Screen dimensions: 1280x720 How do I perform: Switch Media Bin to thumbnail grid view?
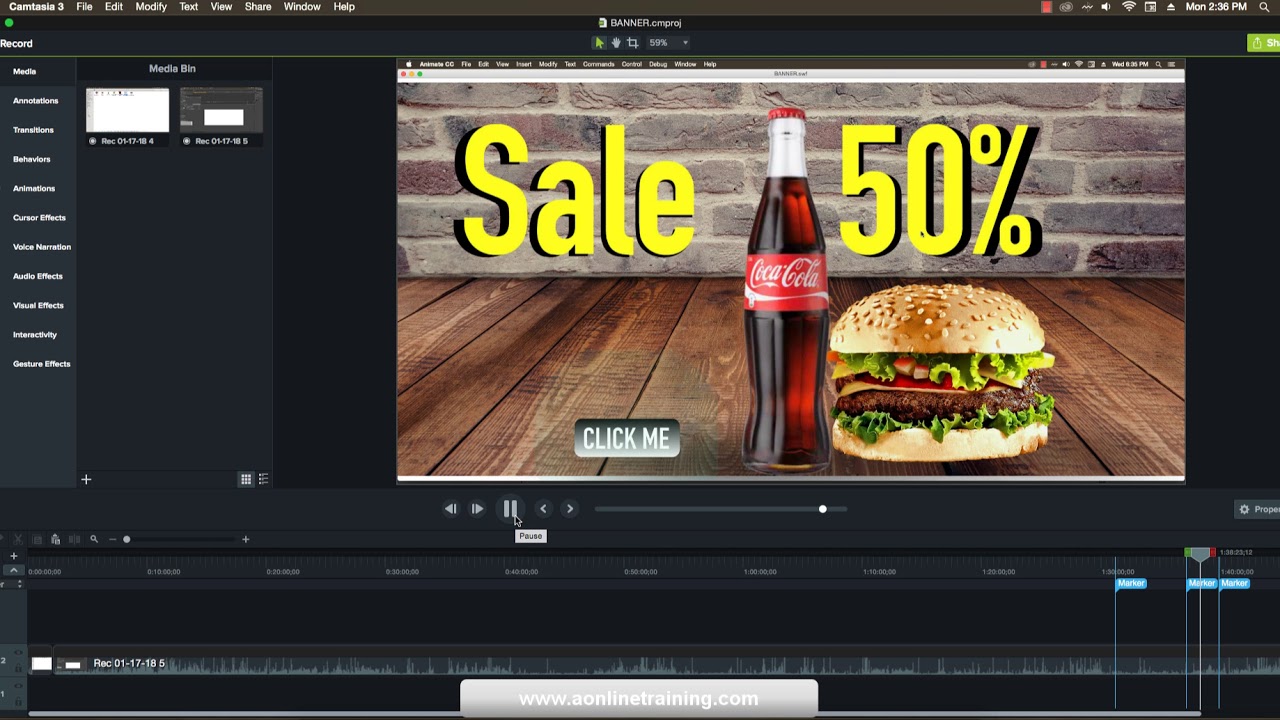245,480
